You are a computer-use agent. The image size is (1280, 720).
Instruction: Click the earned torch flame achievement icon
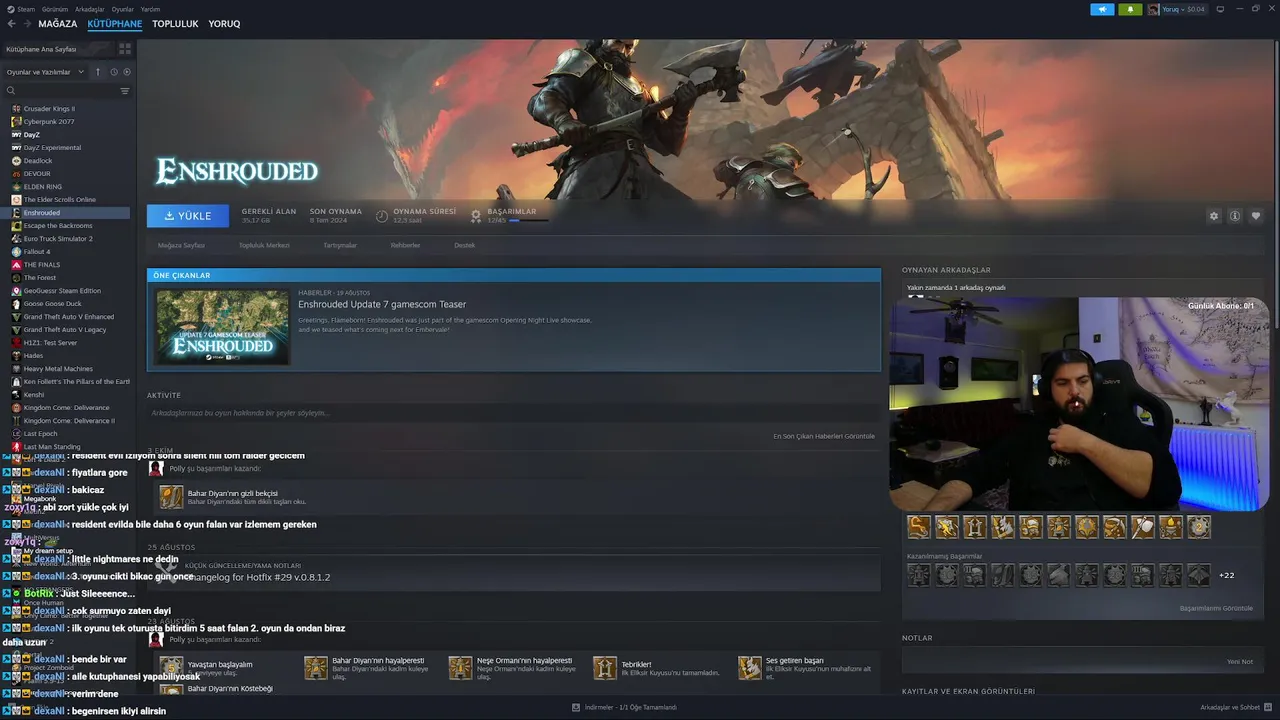coord(1171,526)
